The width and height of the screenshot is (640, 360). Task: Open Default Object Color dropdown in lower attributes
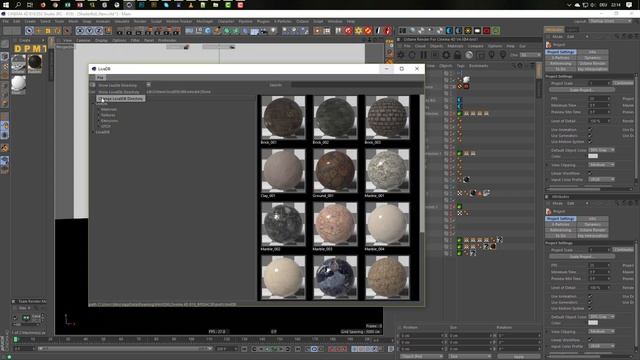[601, 317]
